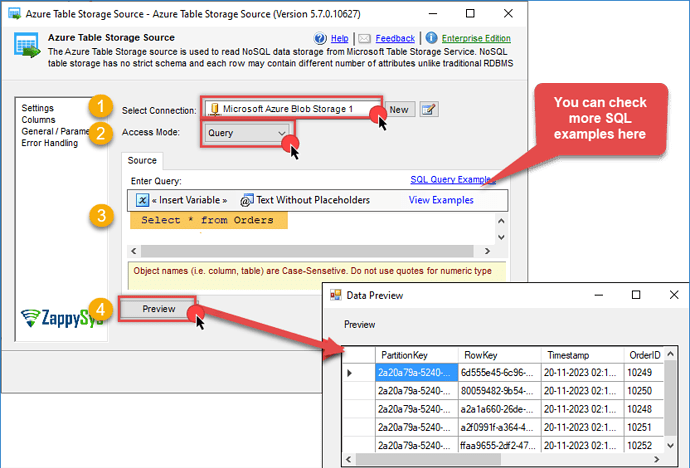Click query editor scroll down arrow
This screenshot has width=690, height=468.
(501, 238)
